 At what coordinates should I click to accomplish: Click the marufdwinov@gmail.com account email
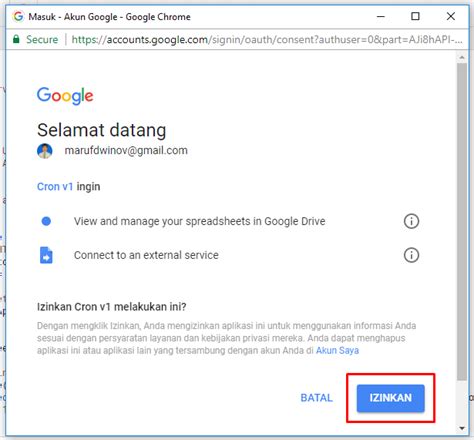[x=126, y=151]
